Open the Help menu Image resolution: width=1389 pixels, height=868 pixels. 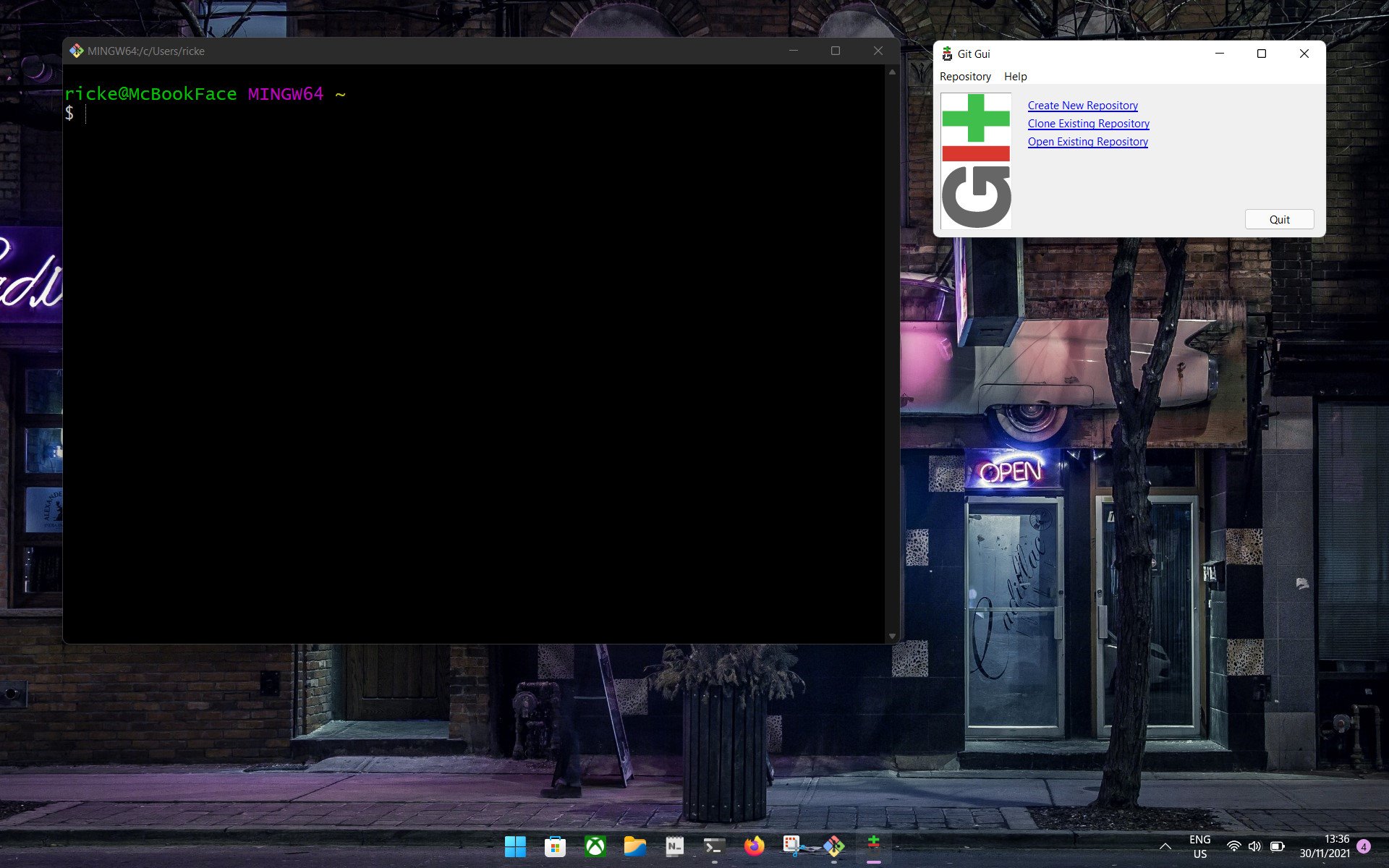click(1014, 76)
